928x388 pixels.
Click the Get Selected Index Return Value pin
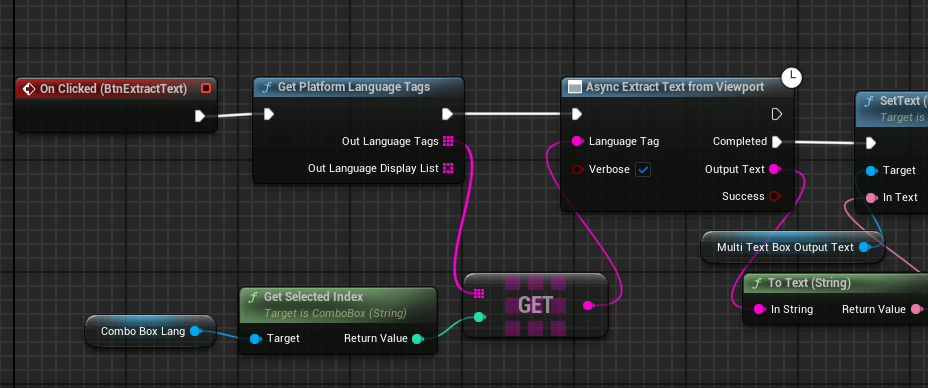(417, 339)
